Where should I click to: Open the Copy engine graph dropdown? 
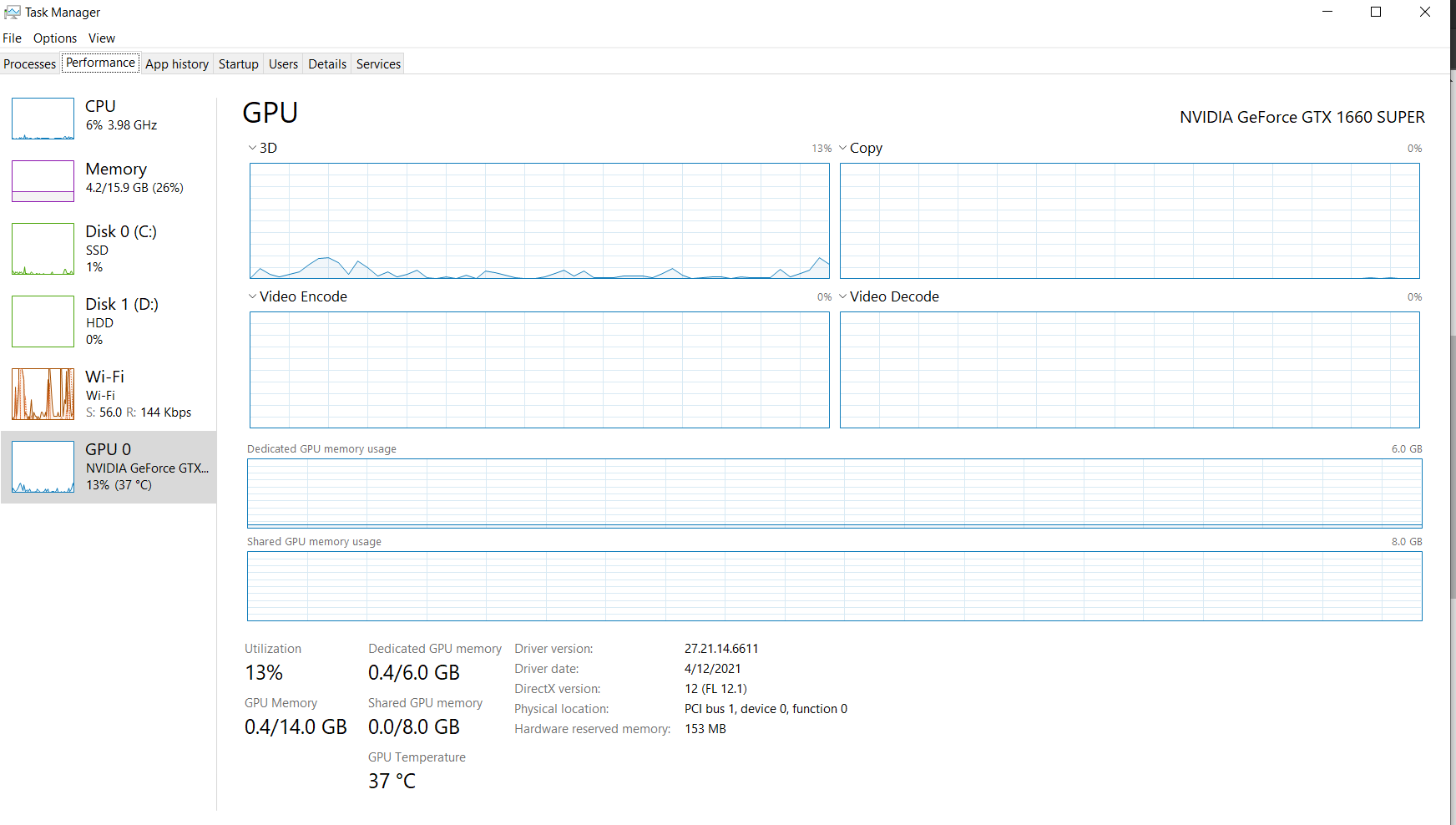click(843, 148)
